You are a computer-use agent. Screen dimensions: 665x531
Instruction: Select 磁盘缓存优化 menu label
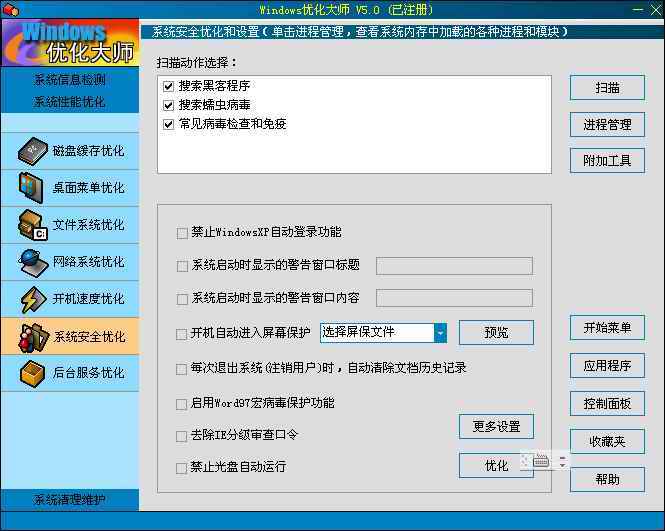(x=89, y=151)
